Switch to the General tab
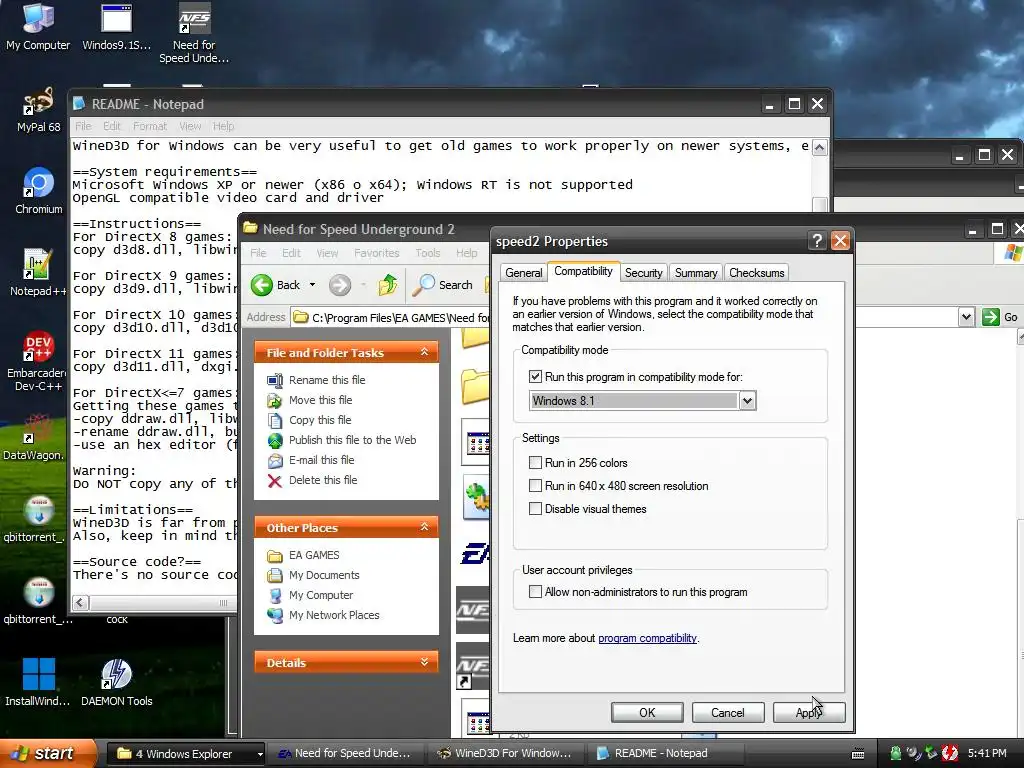Screen dimensions: 1024x768 point(523,273)
